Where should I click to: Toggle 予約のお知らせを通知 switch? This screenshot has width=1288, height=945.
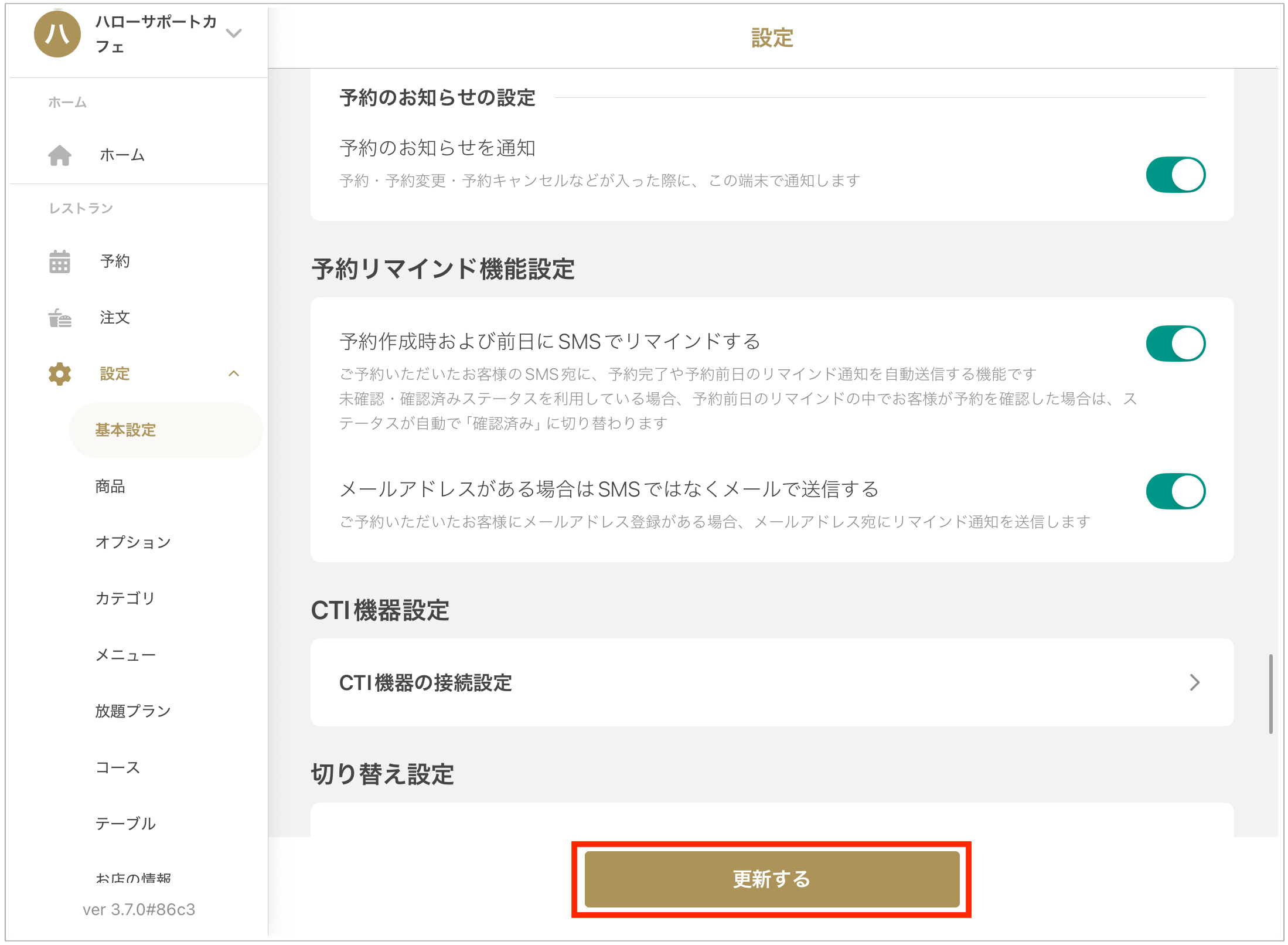1175,175
